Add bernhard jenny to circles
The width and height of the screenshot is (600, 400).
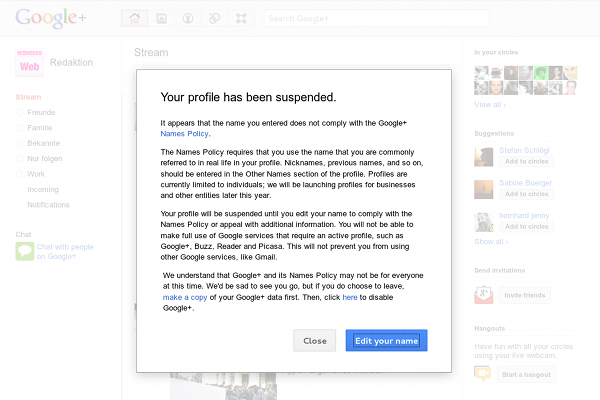[x=527, y=226]
